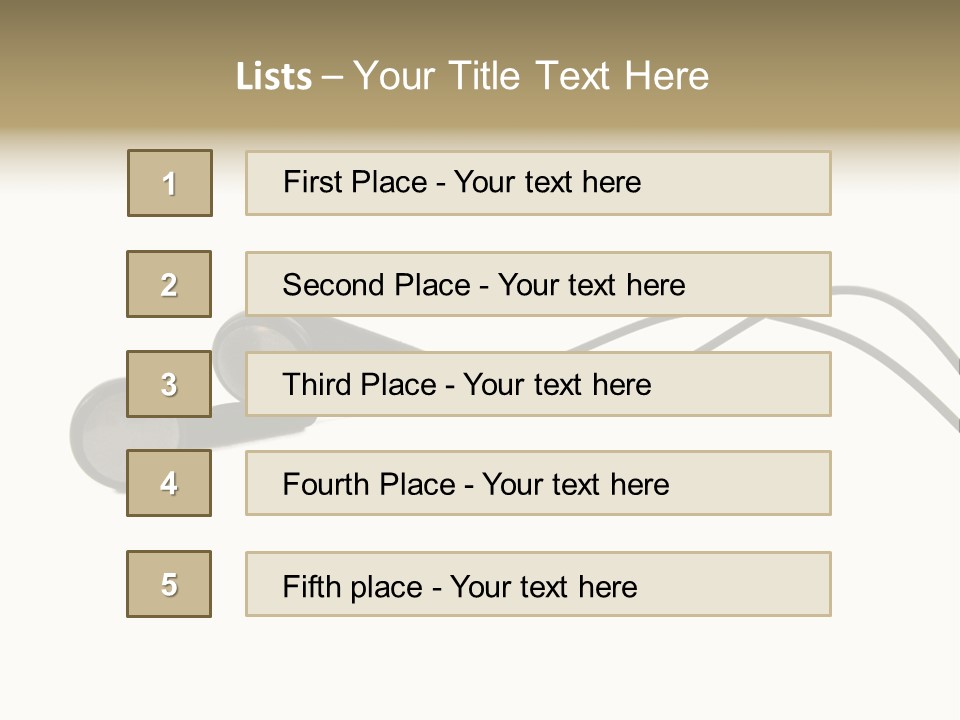Click the number 3 box
Screen dimensions: 960x720
click(169, 384)
